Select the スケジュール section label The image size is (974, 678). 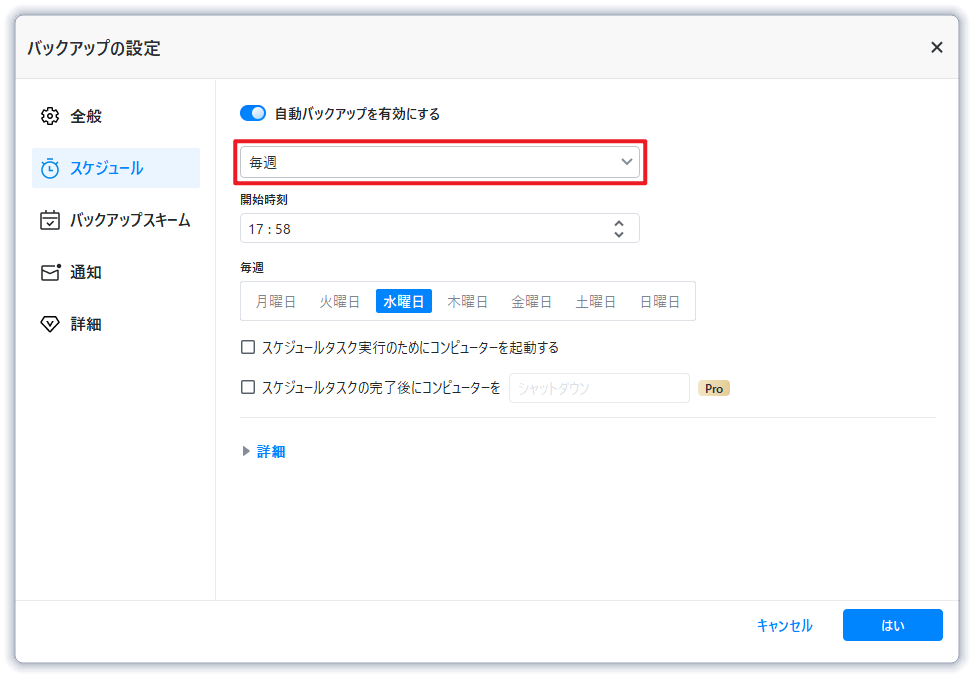106,168
